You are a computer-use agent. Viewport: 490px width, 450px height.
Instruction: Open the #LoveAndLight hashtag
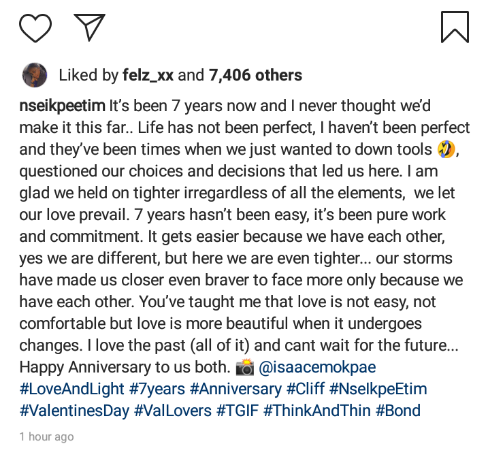click(72, 389)
